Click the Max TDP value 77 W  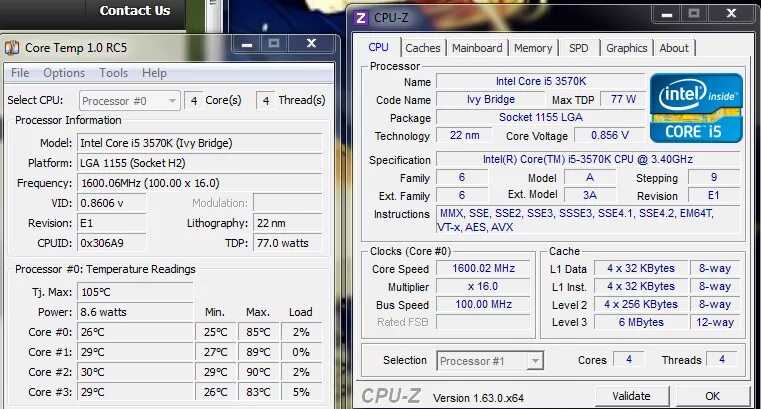tap(623, 99)
